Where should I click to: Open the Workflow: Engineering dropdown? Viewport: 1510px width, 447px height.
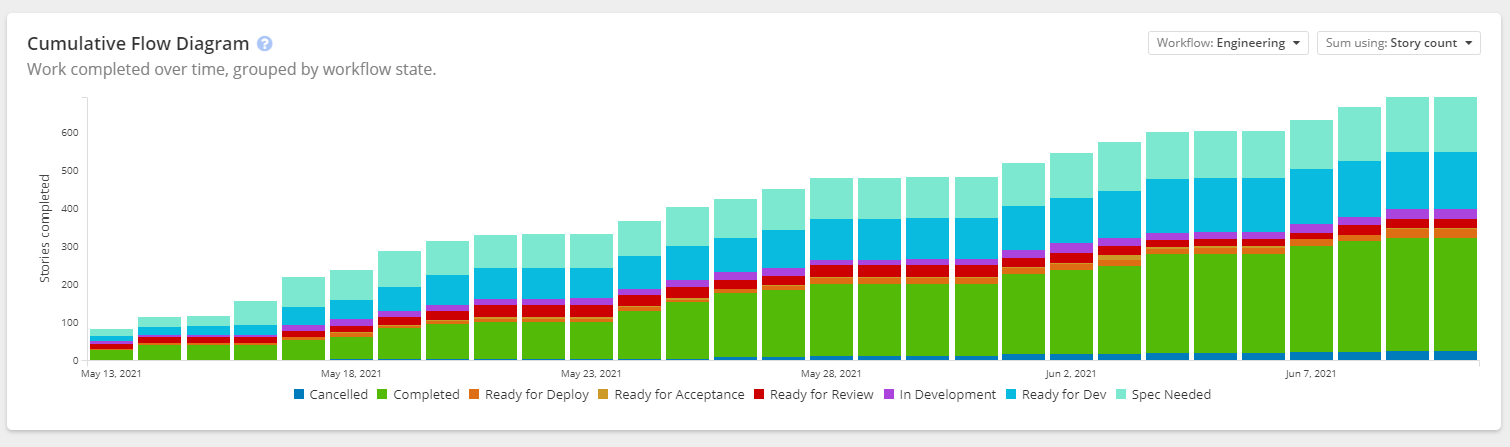(1229, 43)
